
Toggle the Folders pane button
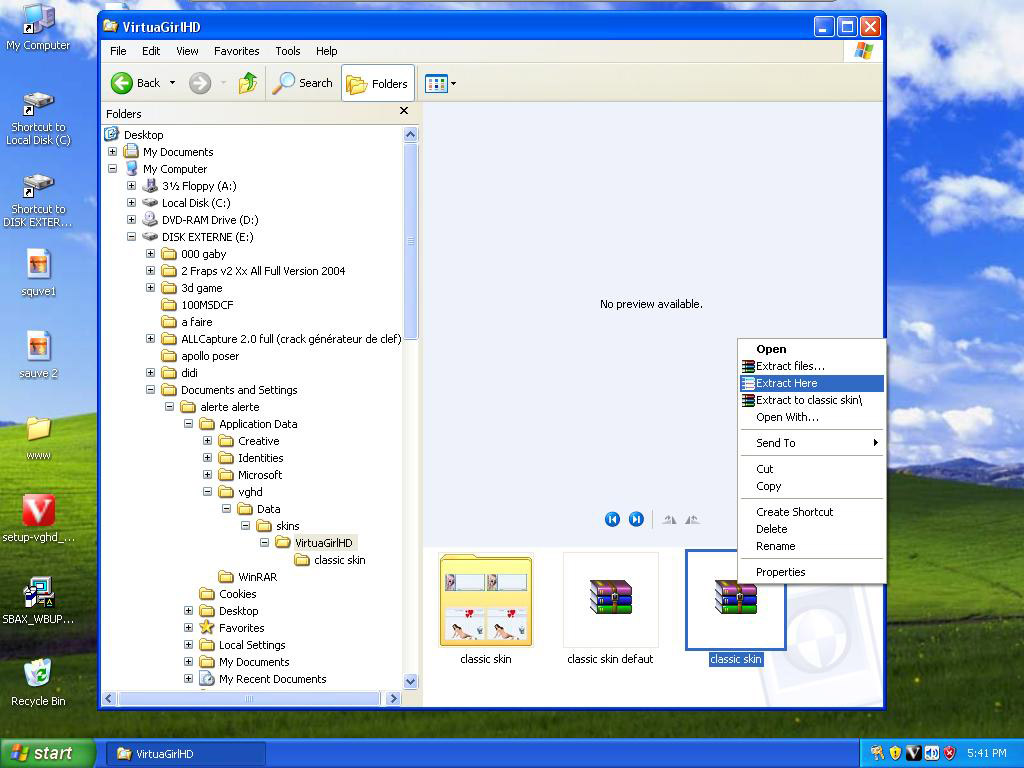click(x=377, y=84)
